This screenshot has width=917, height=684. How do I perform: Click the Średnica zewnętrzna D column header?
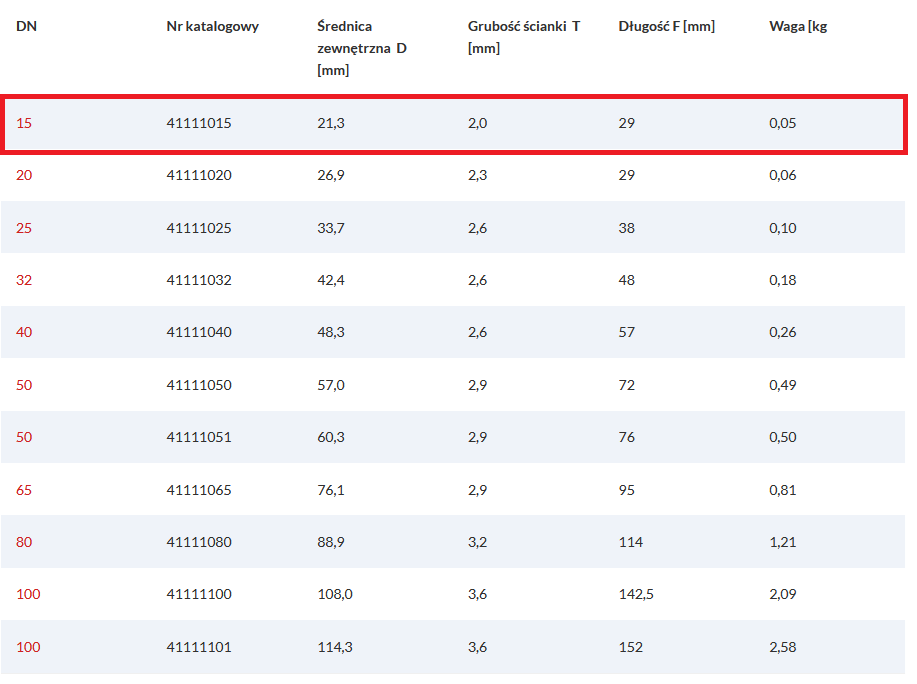362,49
